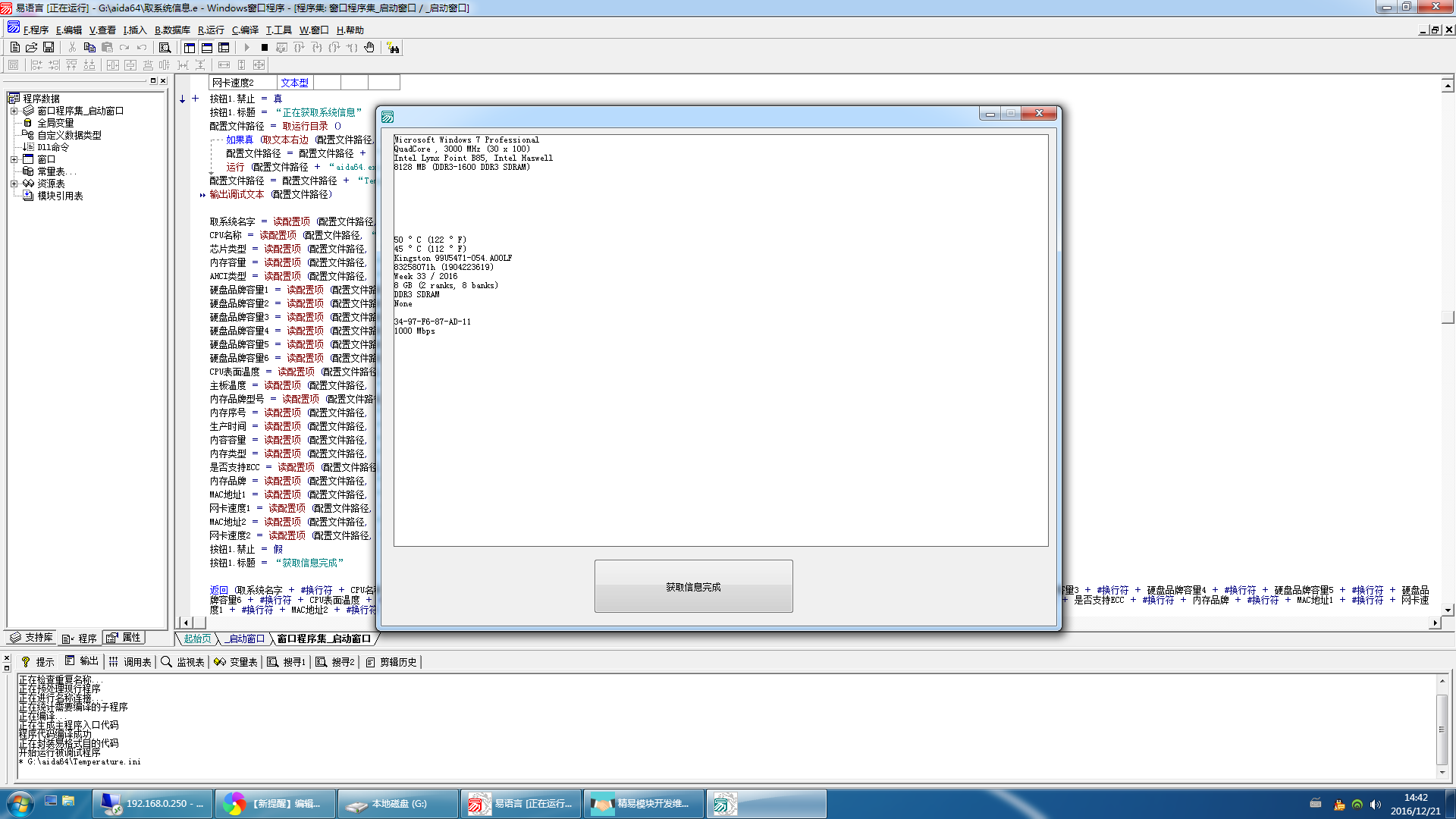Viewport: 1456px width, 819px height.
Task: Switch to 精易模块开发 taskbar item
Action: click(x=643, y=804)
